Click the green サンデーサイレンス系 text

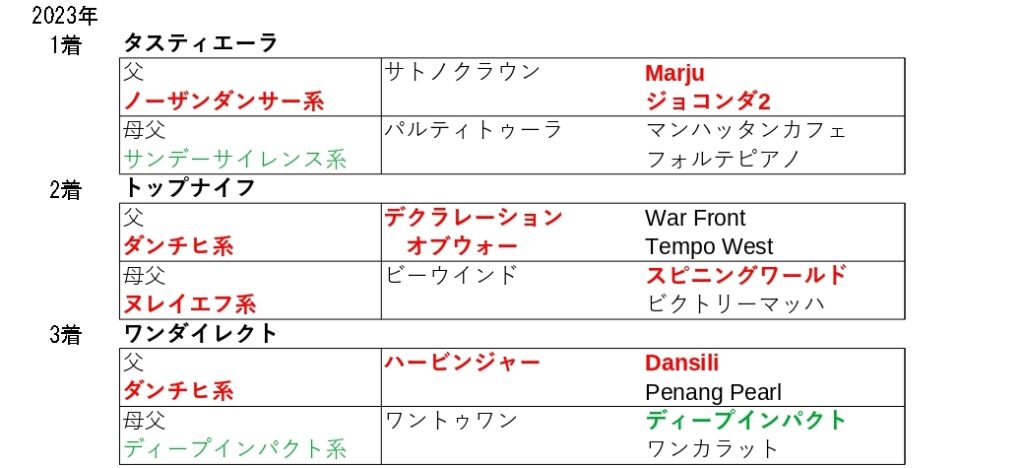coord(235,159)
